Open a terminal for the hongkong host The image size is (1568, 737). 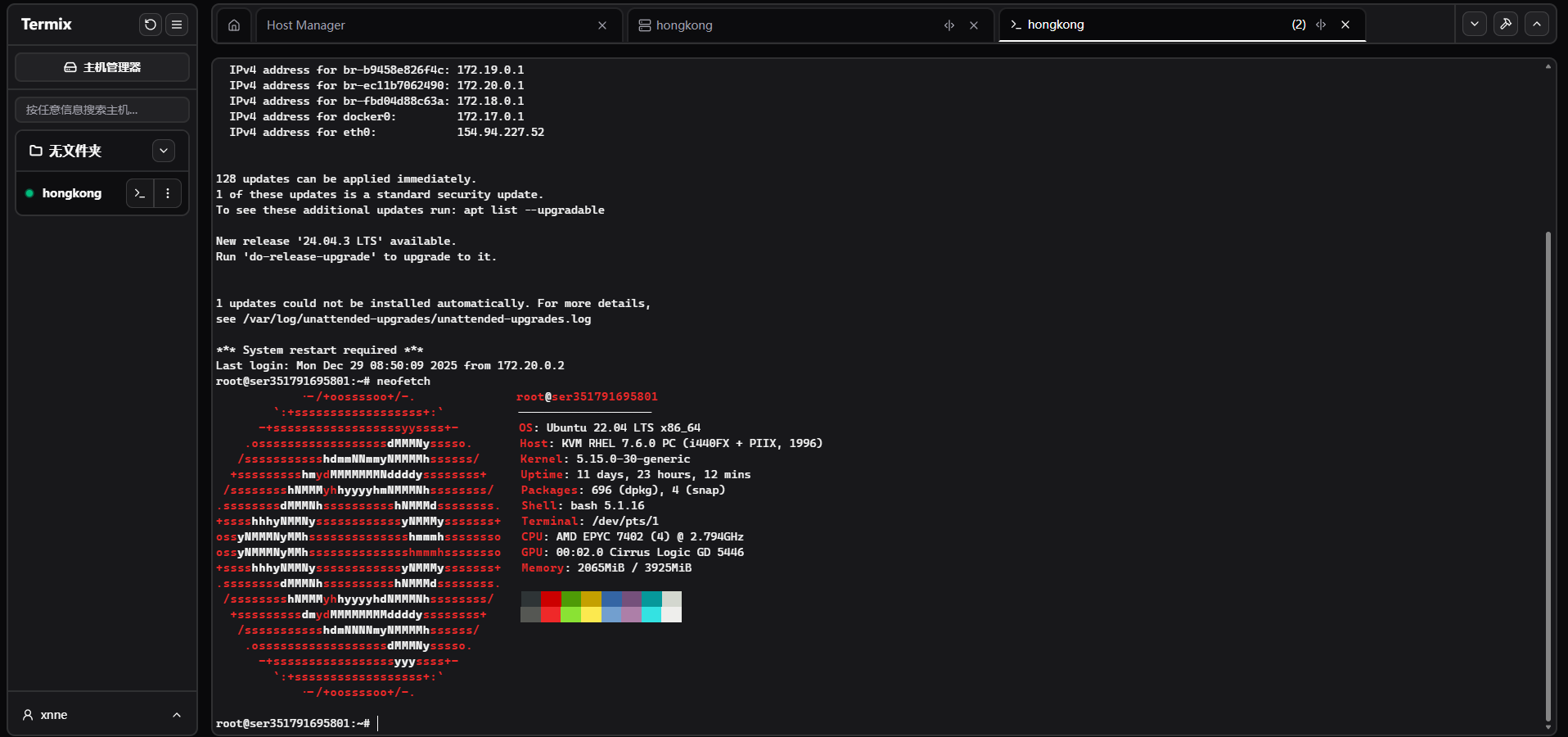point(140,193)
